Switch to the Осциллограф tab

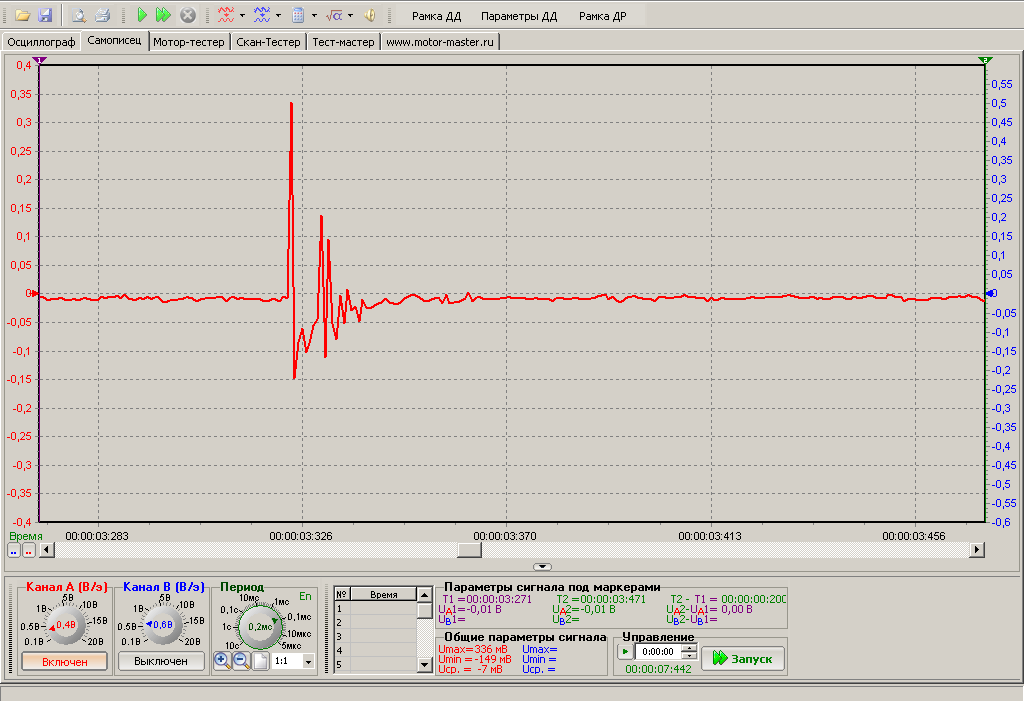(x=41, y=42)
